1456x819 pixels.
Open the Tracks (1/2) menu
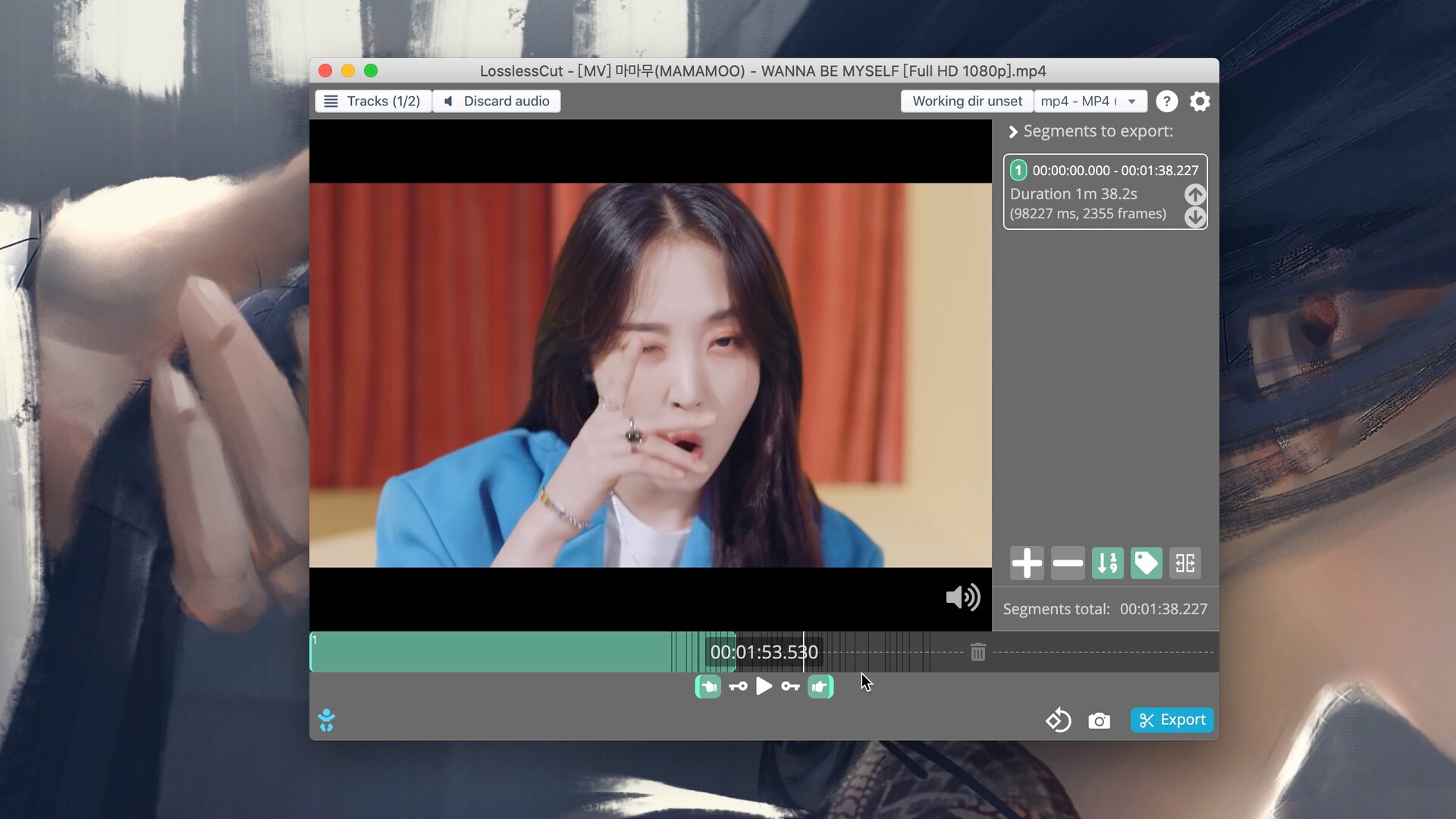click(x=372, y=101)
